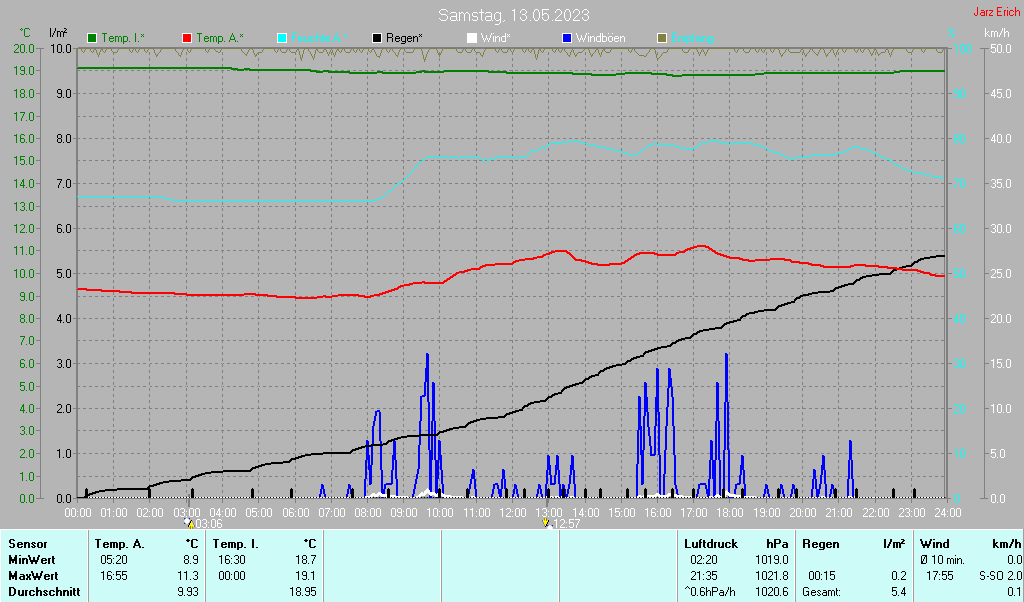Click the olive legend square at far right
Viewport: 1024px width, 602px height.
pos(661,38)
